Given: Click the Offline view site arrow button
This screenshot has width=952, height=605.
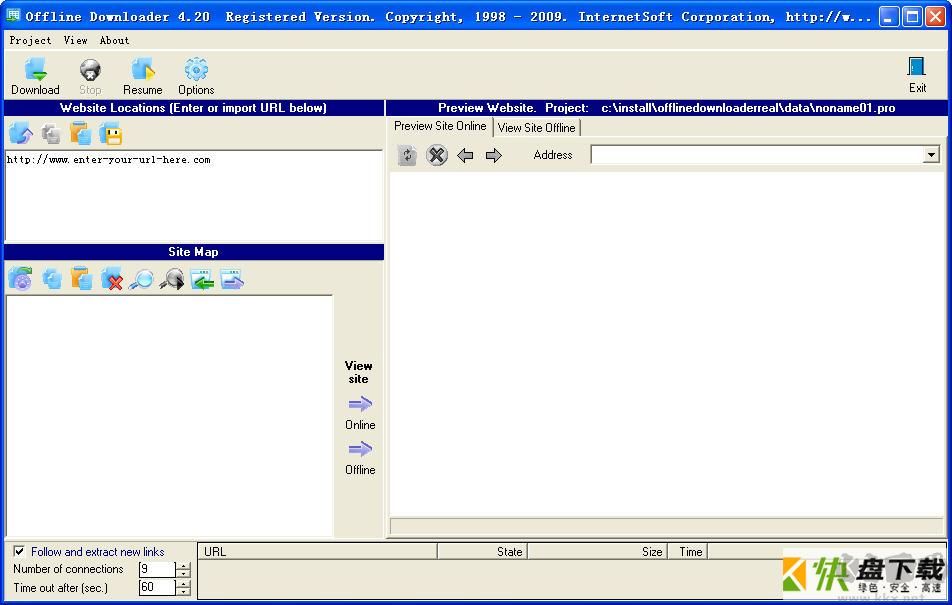Looking at the screenshot, I should pyautogui.click(x=359, y=449).
